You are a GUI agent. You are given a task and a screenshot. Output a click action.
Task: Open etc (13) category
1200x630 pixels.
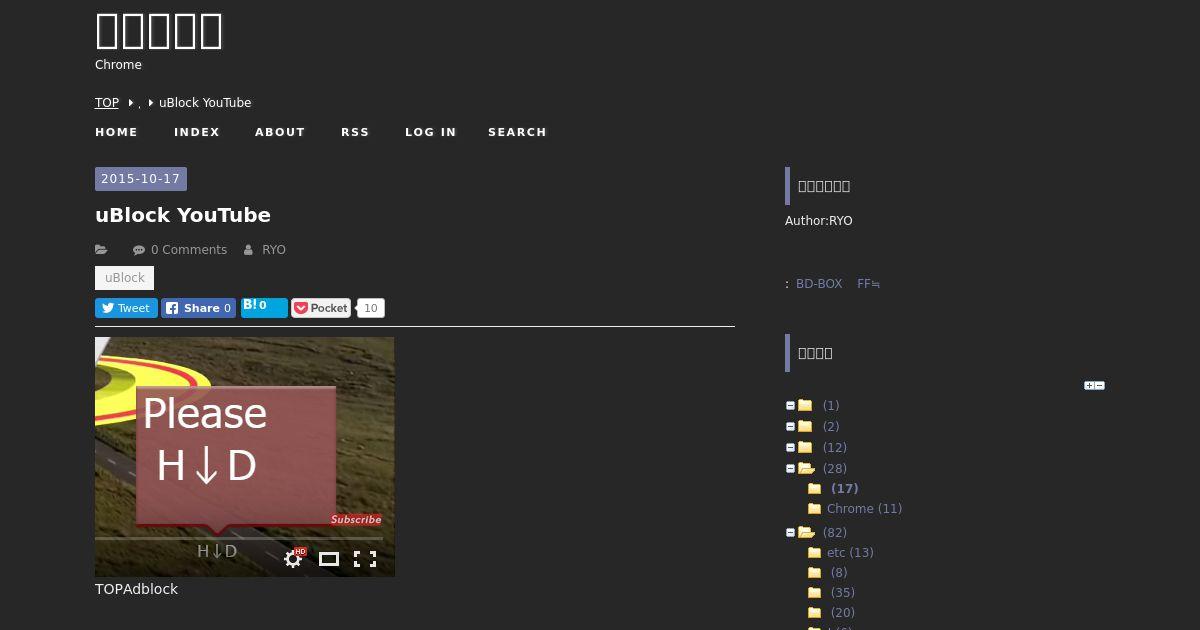pos(850,553)
